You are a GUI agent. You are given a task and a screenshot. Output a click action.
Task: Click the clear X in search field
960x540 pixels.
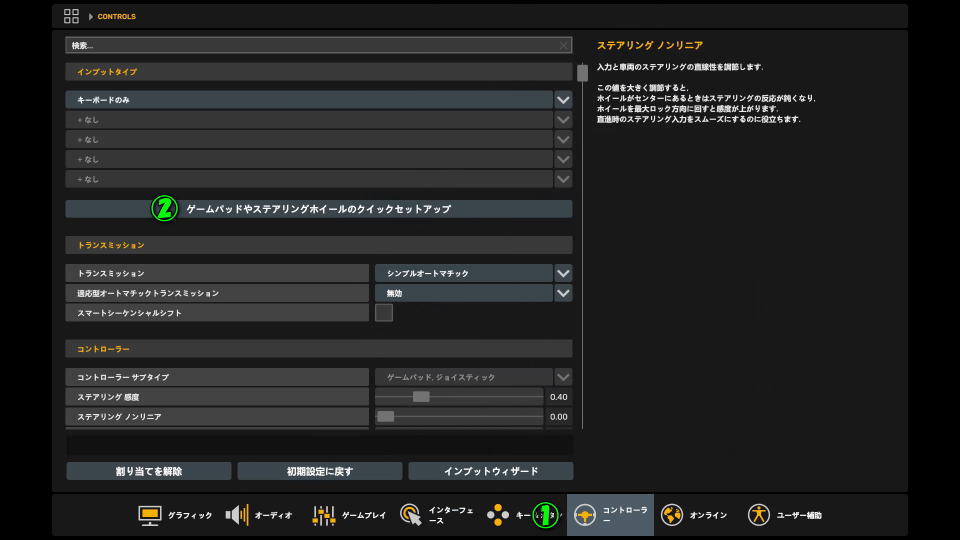[x=563, y=46]
